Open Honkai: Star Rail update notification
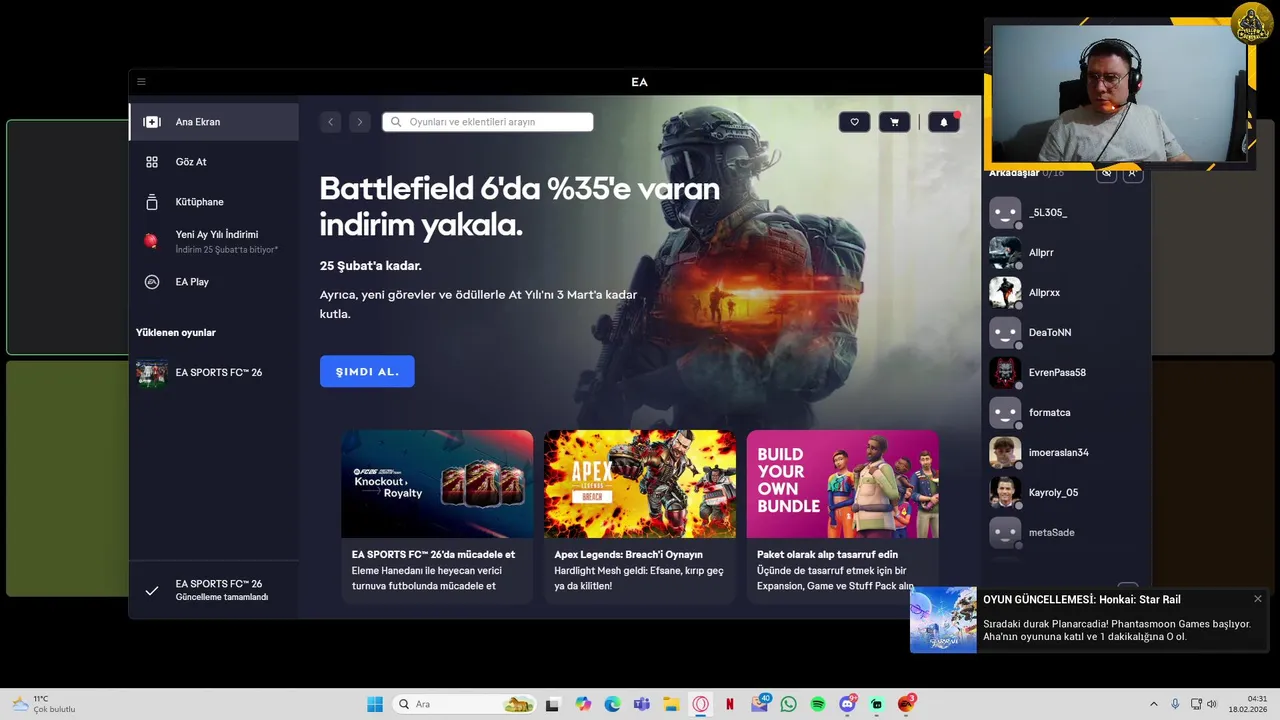The height and width of the screenshot is (720, 1280). (x=1089, y=620)
